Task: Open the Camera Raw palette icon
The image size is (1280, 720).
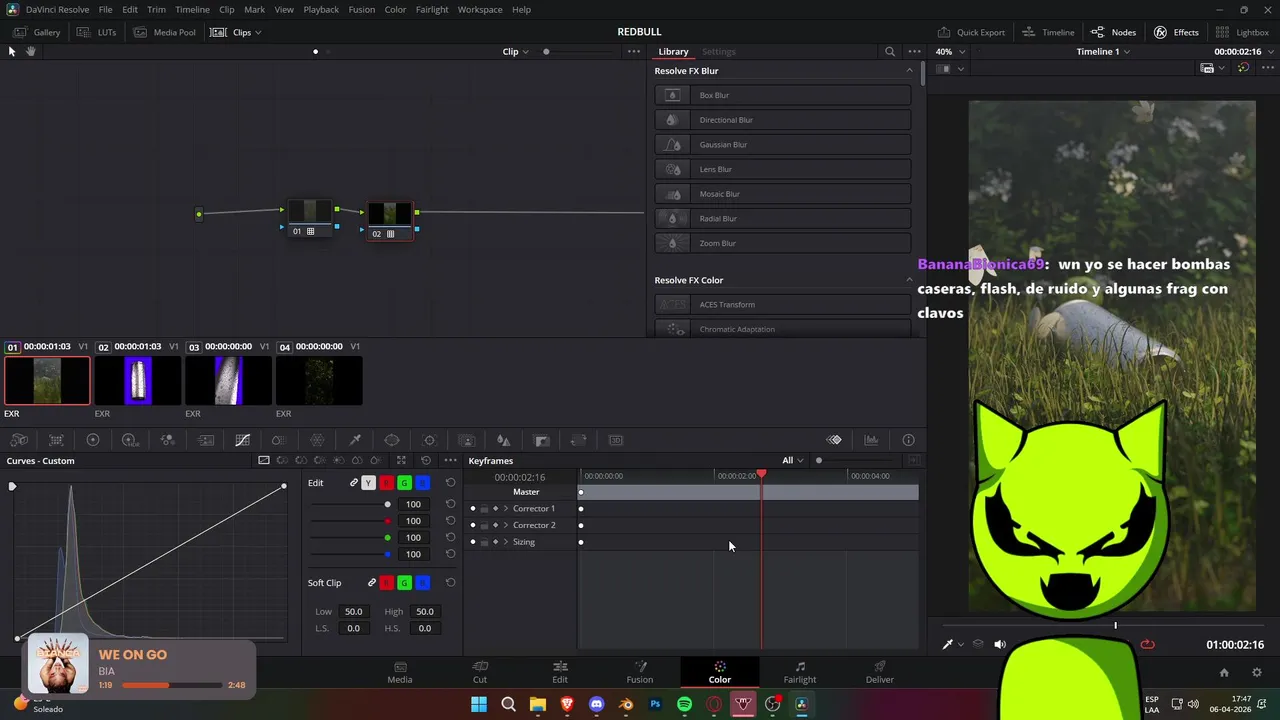Action: pos(19,440)
